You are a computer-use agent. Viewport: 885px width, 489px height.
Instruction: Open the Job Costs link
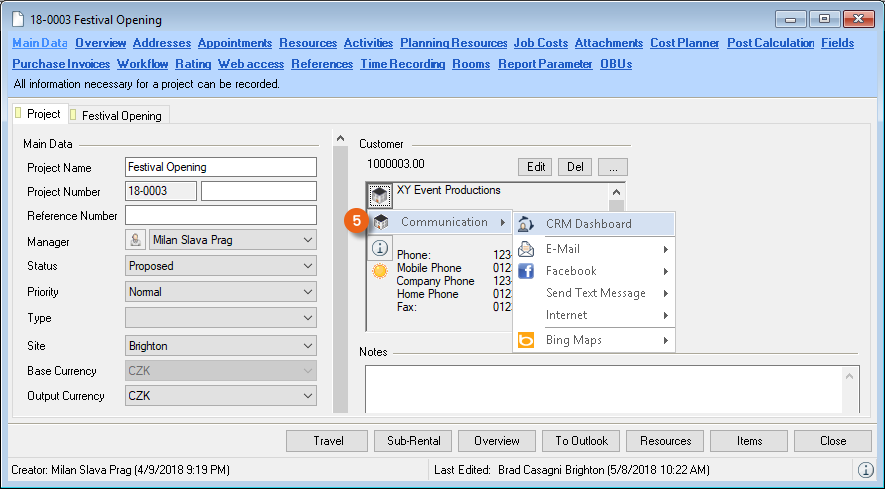tap(540, 43)
